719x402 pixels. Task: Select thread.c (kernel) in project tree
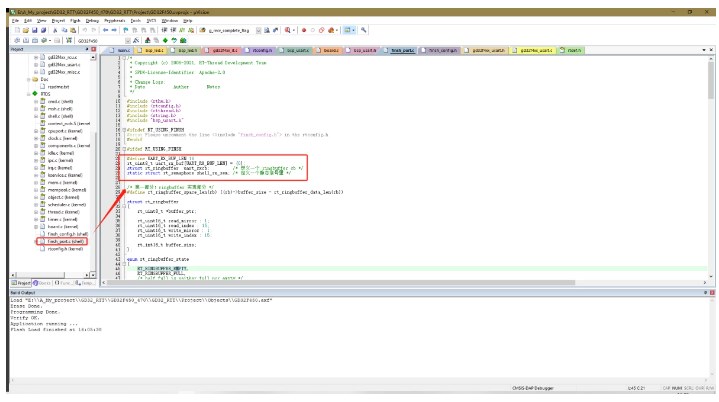tap(63, 212)
